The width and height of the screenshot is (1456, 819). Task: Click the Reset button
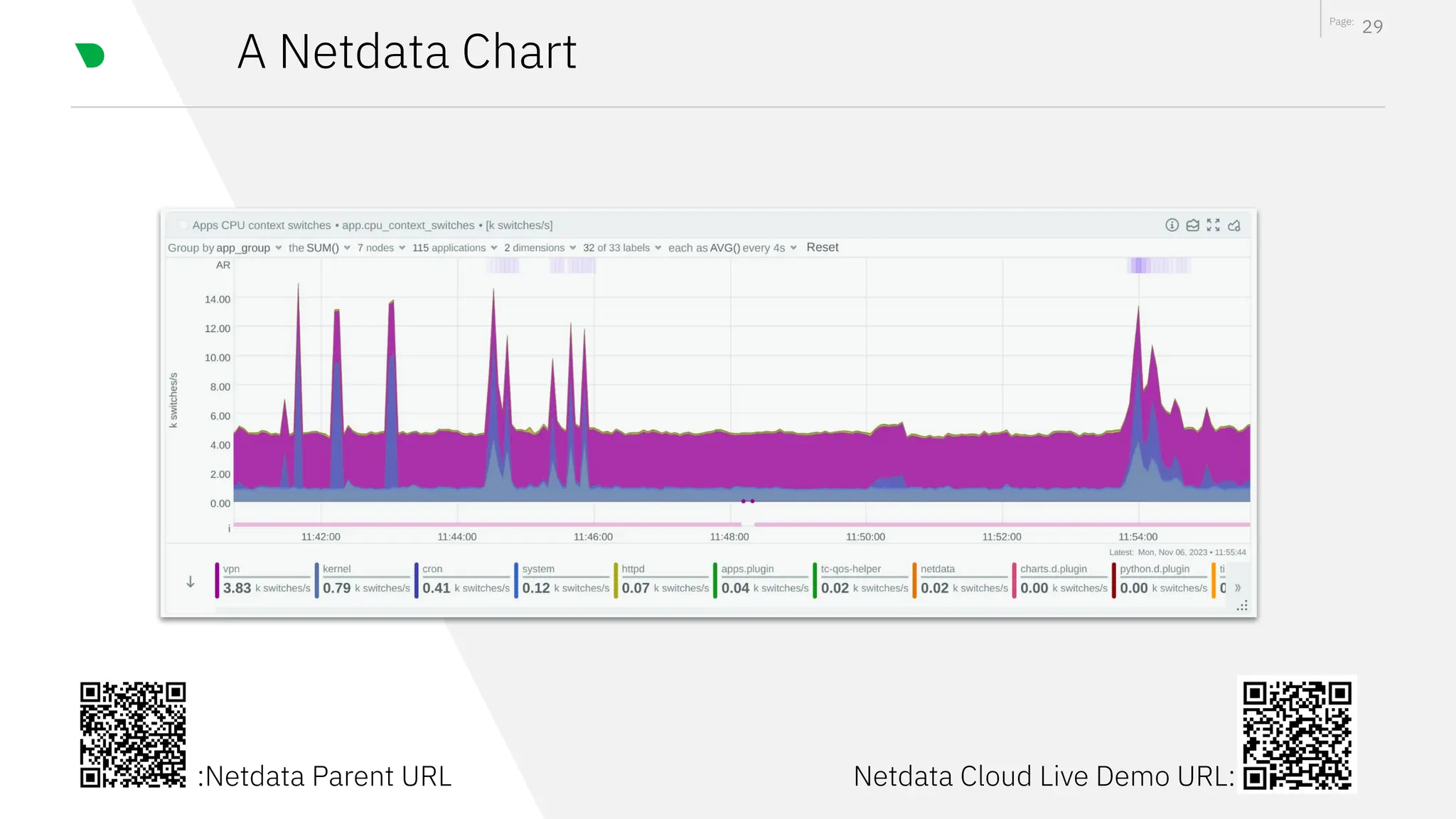(823, 247)
